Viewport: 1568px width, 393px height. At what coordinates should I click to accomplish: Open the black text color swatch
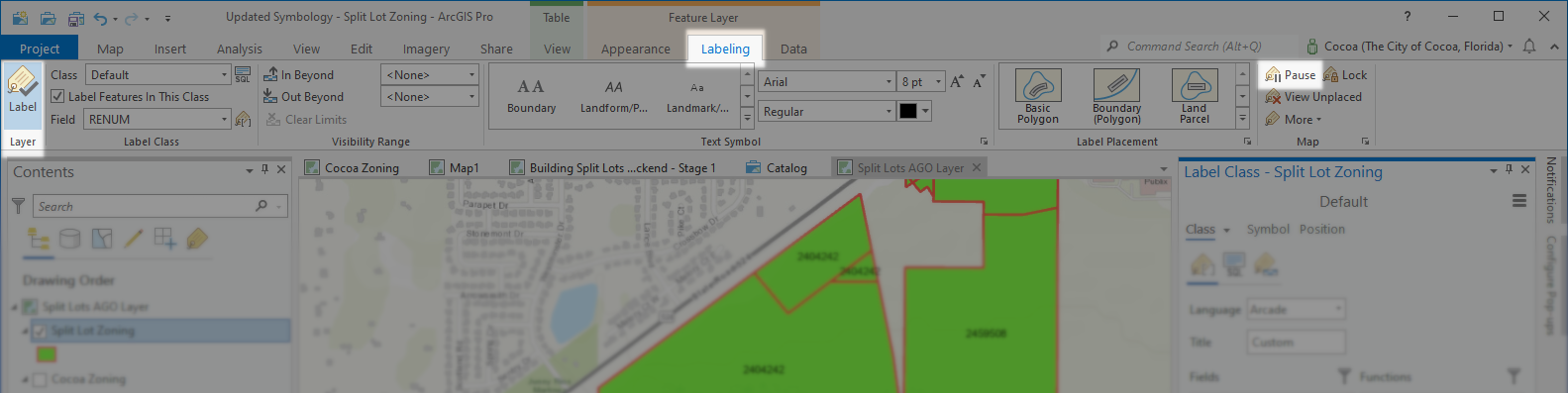point(907,111)
